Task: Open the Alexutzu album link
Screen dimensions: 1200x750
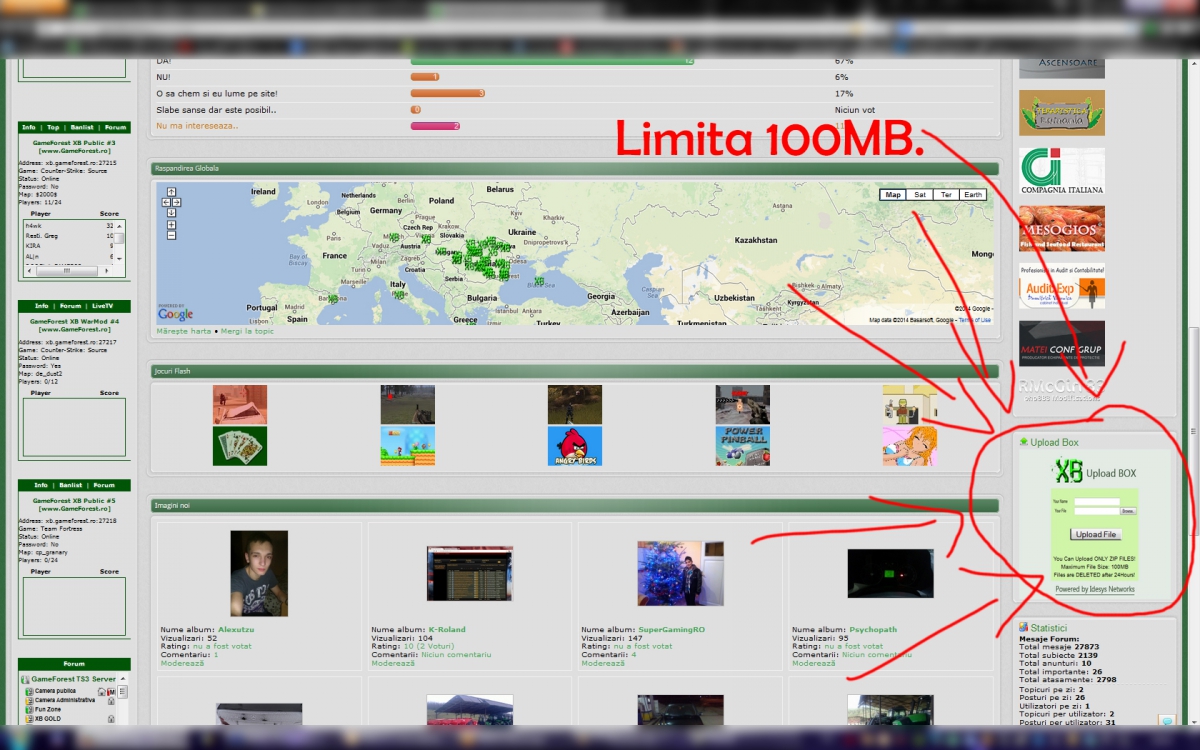Action: pyautogui.click(x=238, y=630)
